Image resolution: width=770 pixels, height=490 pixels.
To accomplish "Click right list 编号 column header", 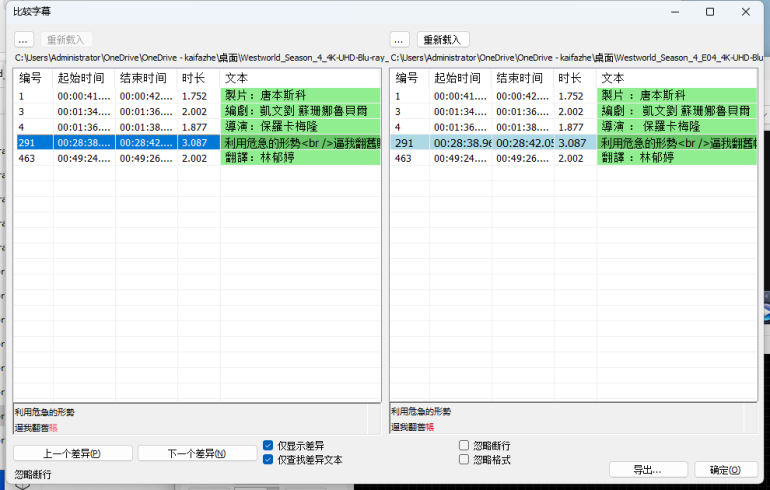I will (x=410, y=78).
